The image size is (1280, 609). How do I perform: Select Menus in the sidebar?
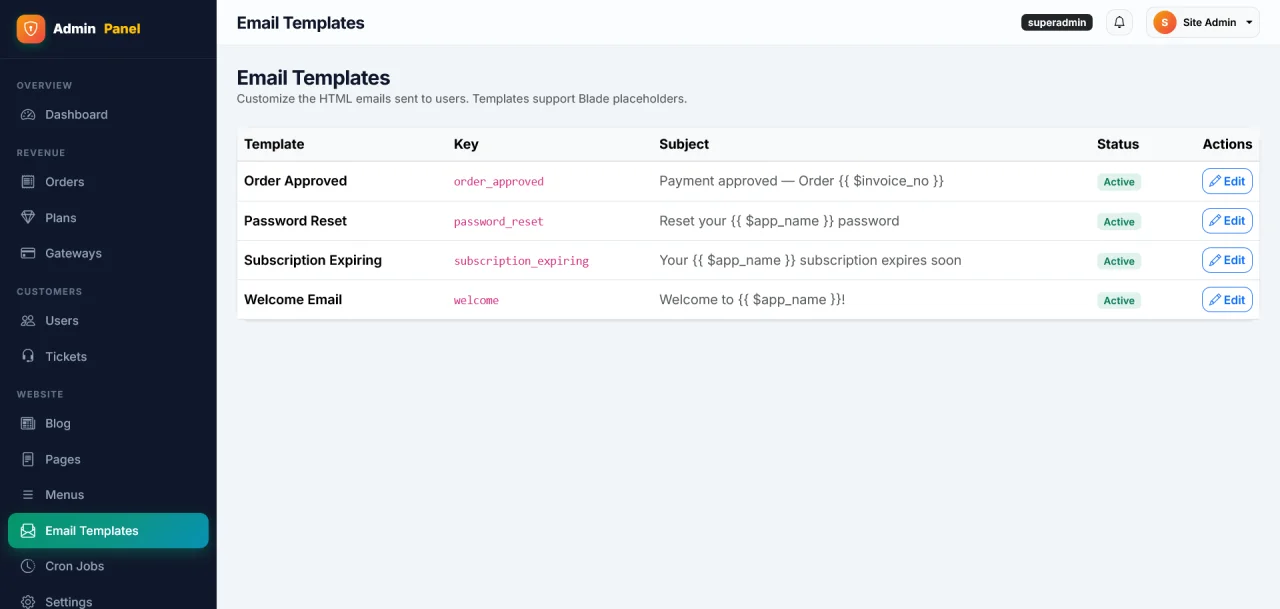point(108,495)
